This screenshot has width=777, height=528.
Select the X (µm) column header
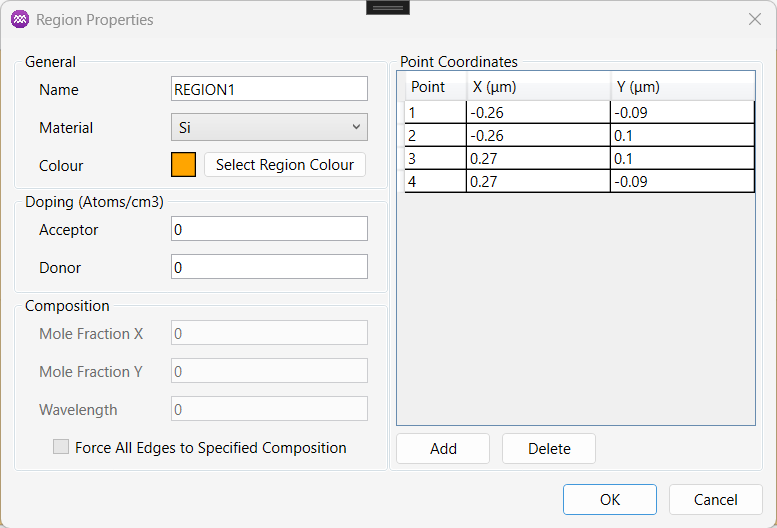click(x=539, y=87)
